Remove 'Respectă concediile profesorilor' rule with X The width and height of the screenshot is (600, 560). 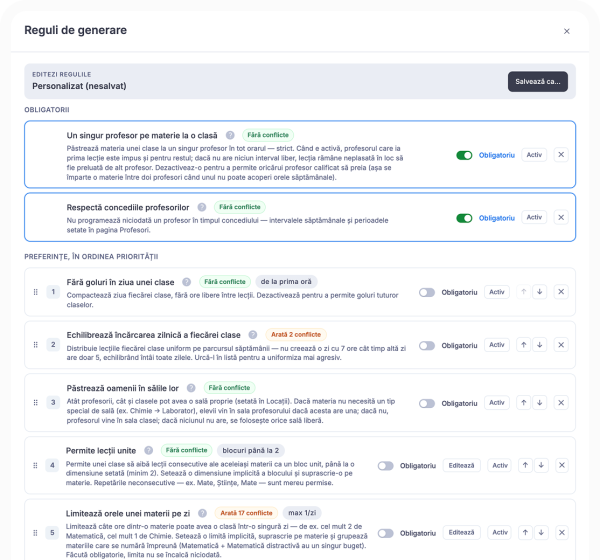pyautogui.click(x=561, y=217)
